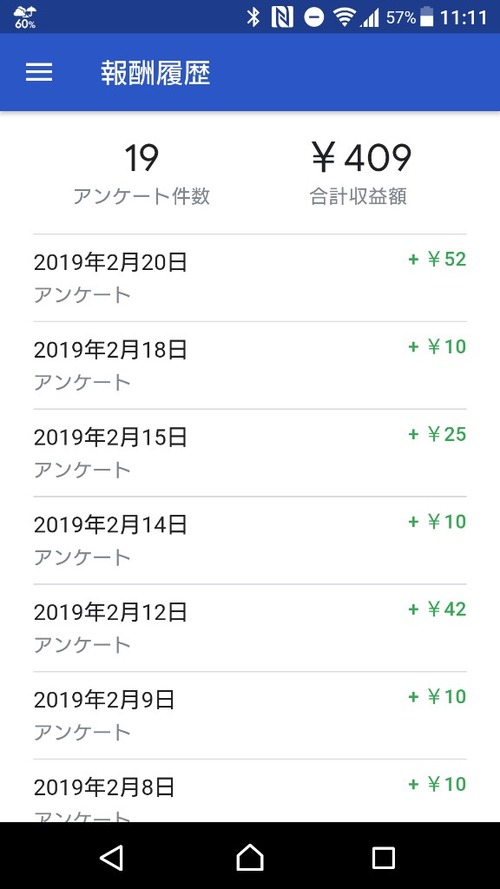Tap the 2019年2月8日 reward row

coord(250,791)
